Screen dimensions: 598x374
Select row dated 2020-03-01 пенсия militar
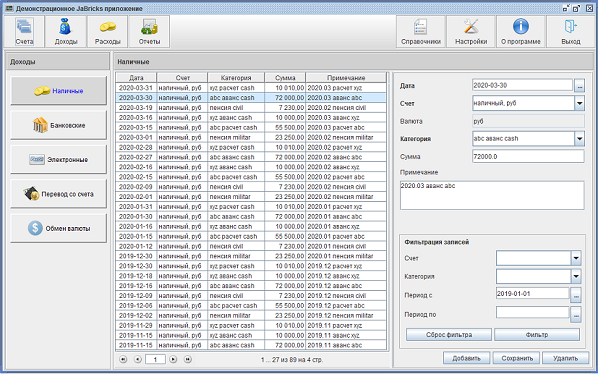[x=251, y=137]
